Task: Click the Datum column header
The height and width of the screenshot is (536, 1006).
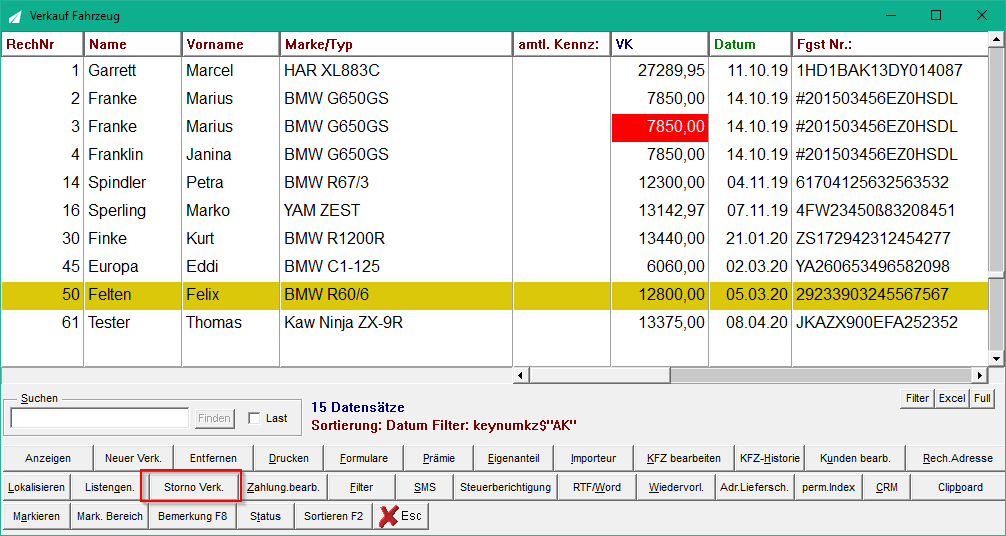Action: [750, 44]
